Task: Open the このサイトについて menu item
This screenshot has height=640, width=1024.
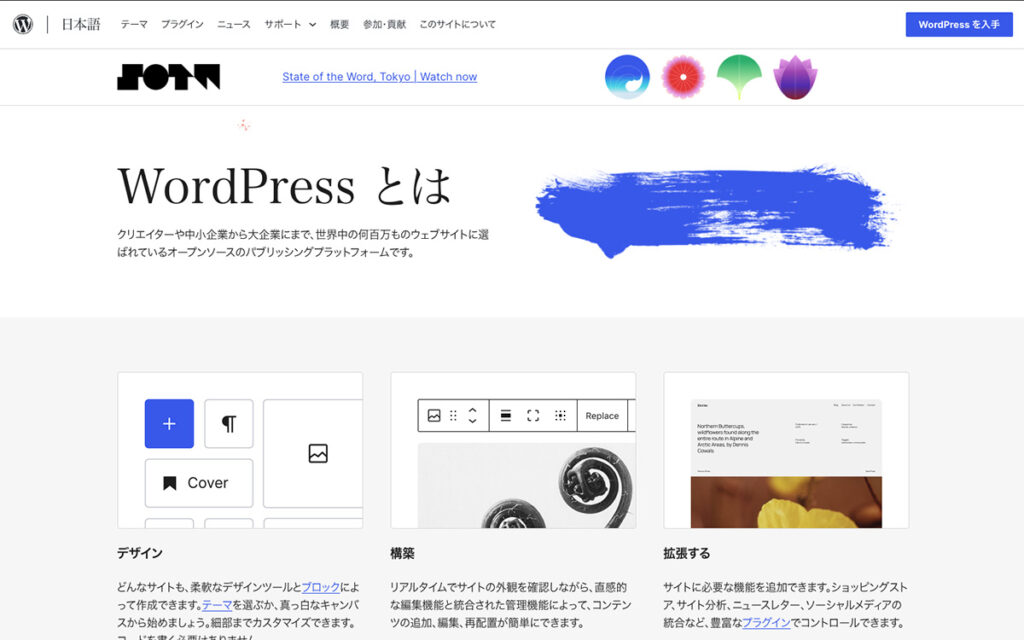Action: pyautogui.click(x=458, y=24)
